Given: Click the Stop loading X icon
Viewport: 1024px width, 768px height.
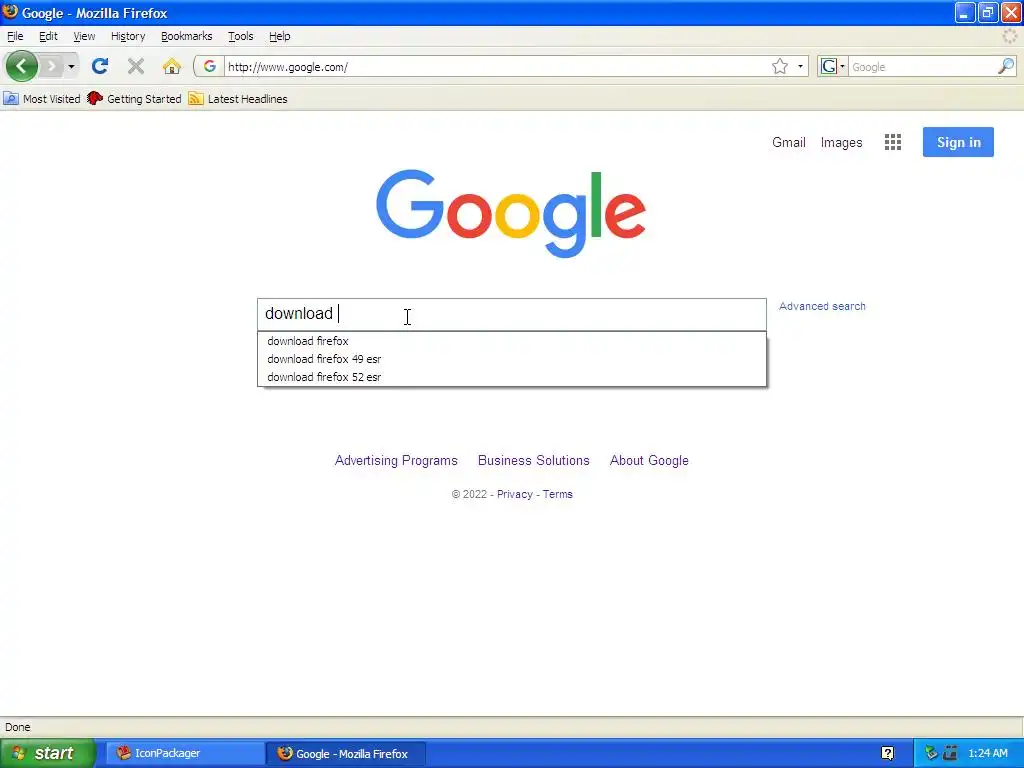Looking at the screenshot, I should pos(136,66).
